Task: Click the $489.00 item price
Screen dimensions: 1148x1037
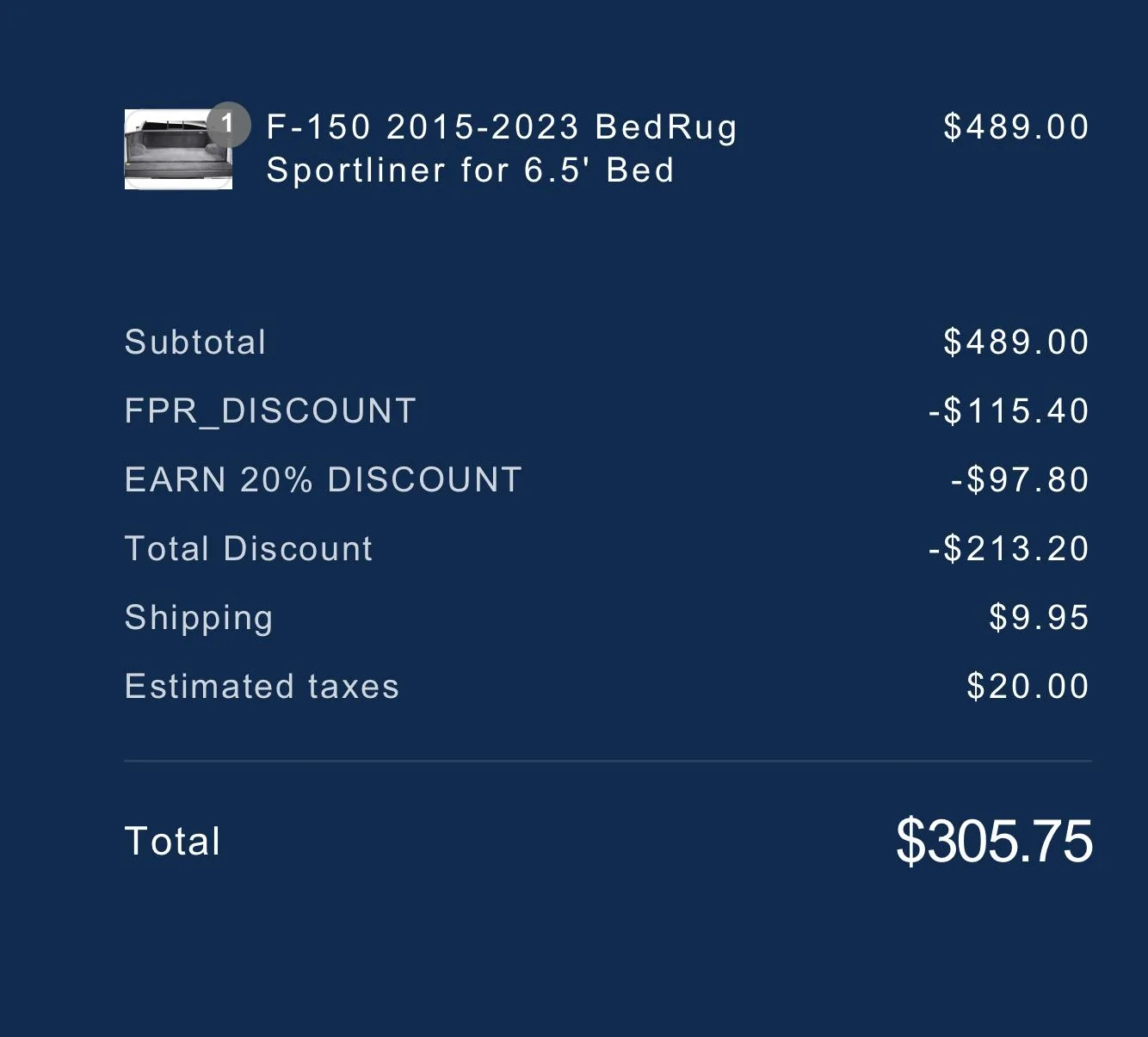Action: 1016,127
